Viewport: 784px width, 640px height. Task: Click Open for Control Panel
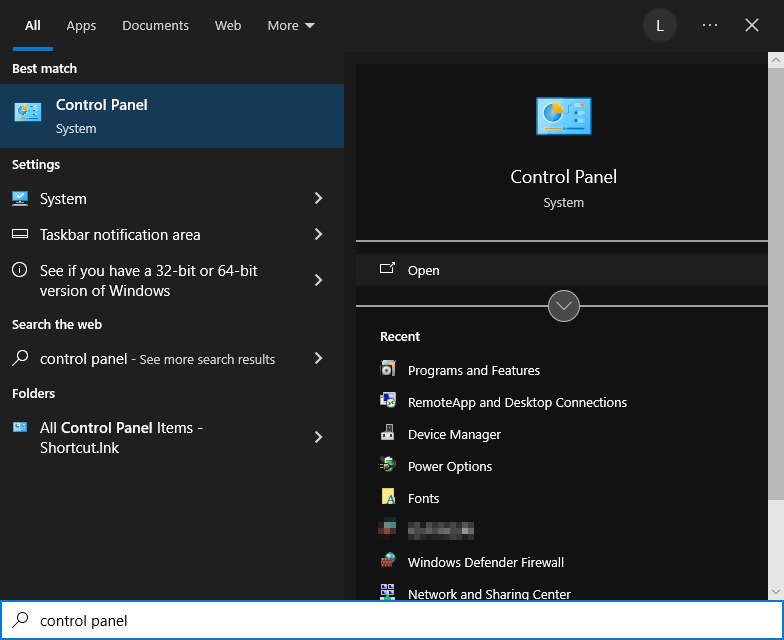[x=562, y=270]
